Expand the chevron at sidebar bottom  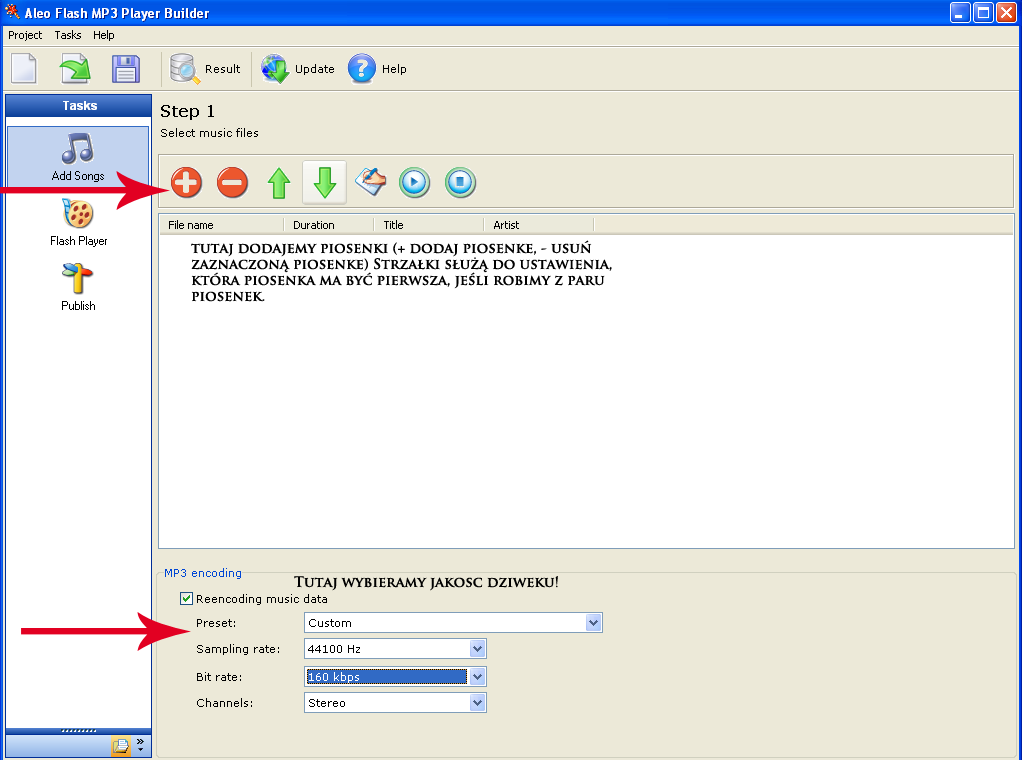click(140, 745)
